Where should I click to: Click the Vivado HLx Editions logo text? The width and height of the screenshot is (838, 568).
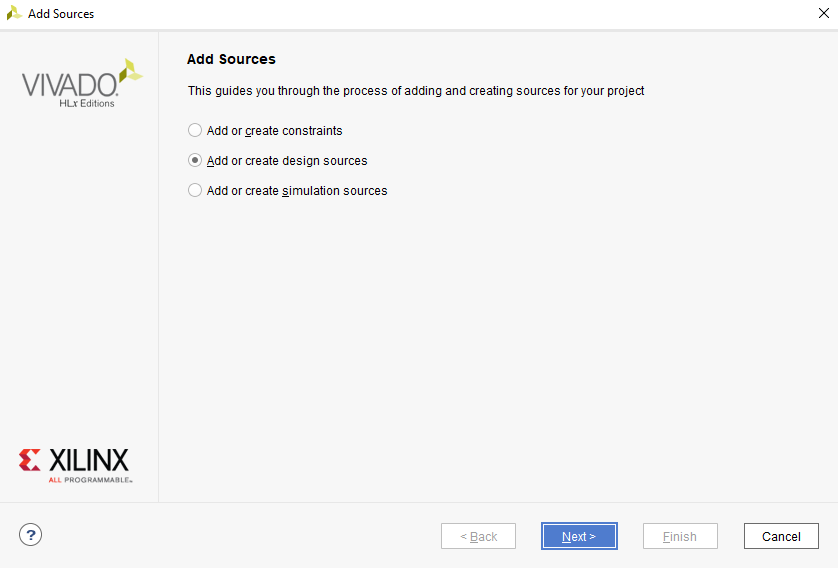tap(70, 87)
